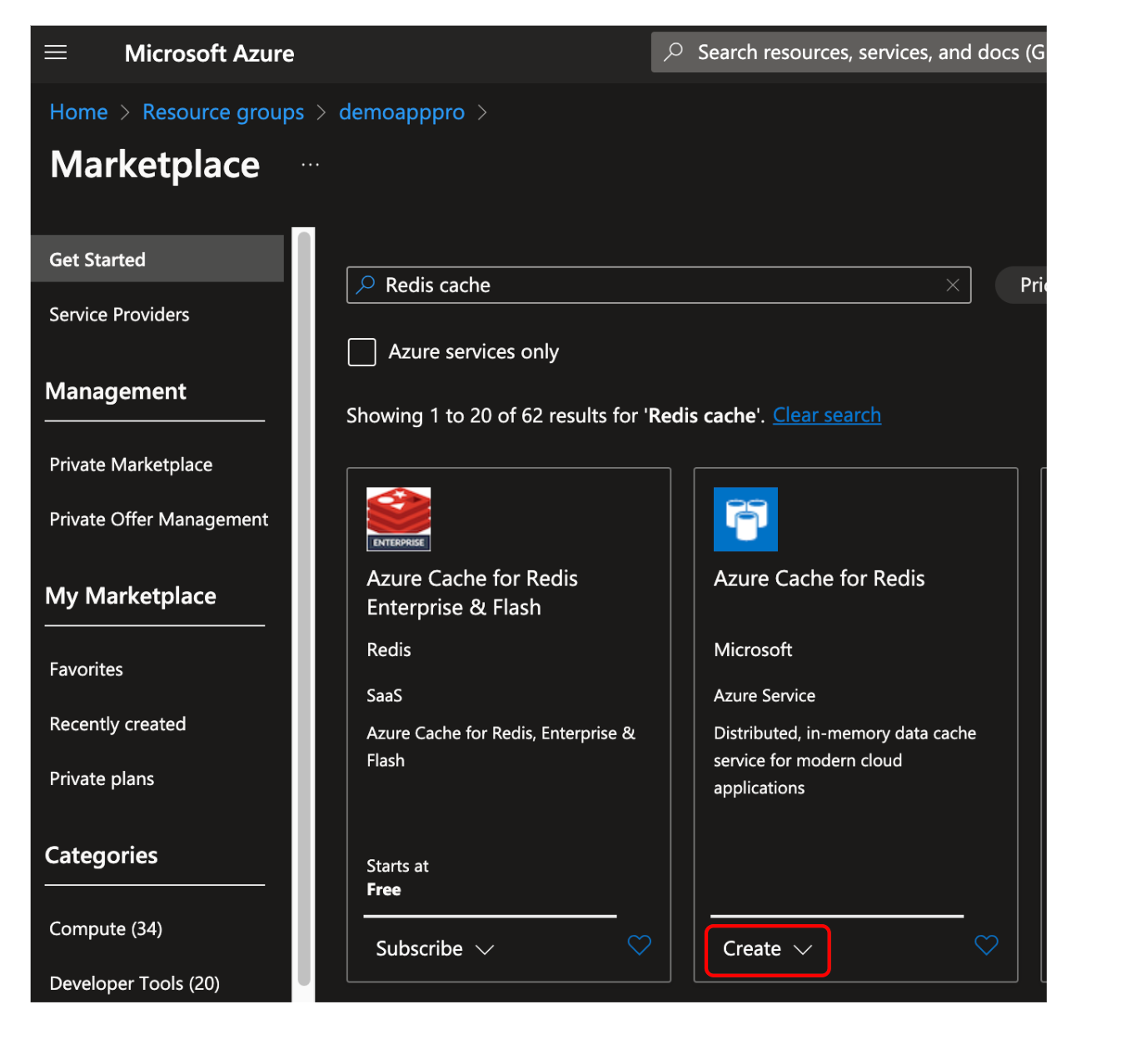Image resolution: width=1121 pixels, height=1064 pixels.
Task: Click the search magnifier in top bar
Action: [673, 52]
